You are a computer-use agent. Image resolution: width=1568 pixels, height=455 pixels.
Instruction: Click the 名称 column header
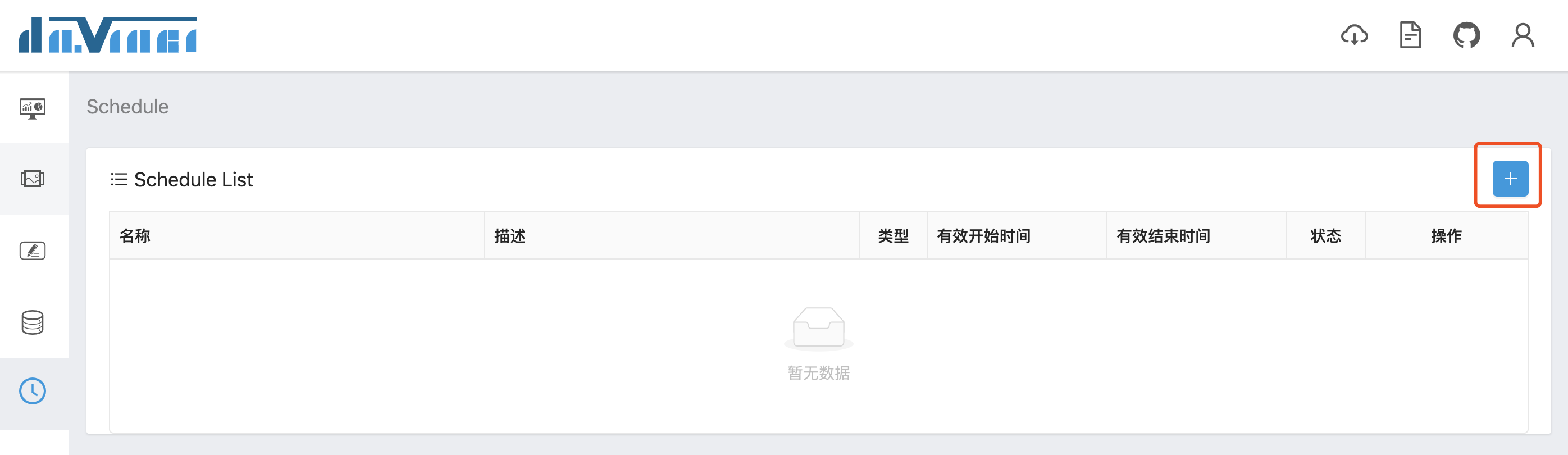[135, 236]
